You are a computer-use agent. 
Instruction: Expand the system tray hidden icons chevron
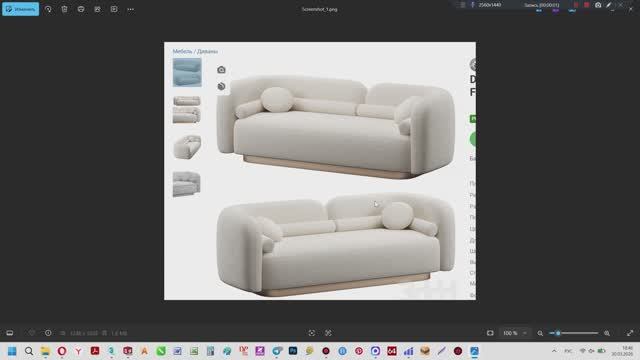554,351
